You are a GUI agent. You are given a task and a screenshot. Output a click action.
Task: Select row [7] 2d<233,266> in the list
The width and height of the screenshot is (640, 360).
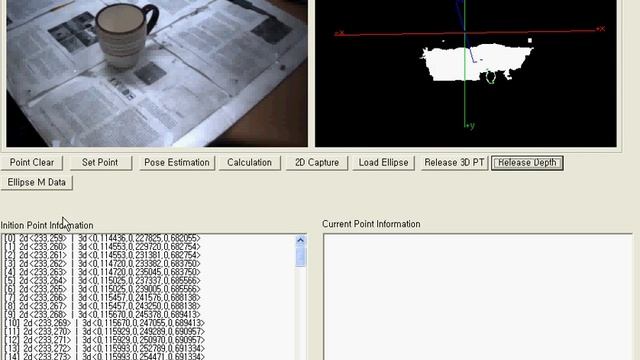click(x=102, y=298)
